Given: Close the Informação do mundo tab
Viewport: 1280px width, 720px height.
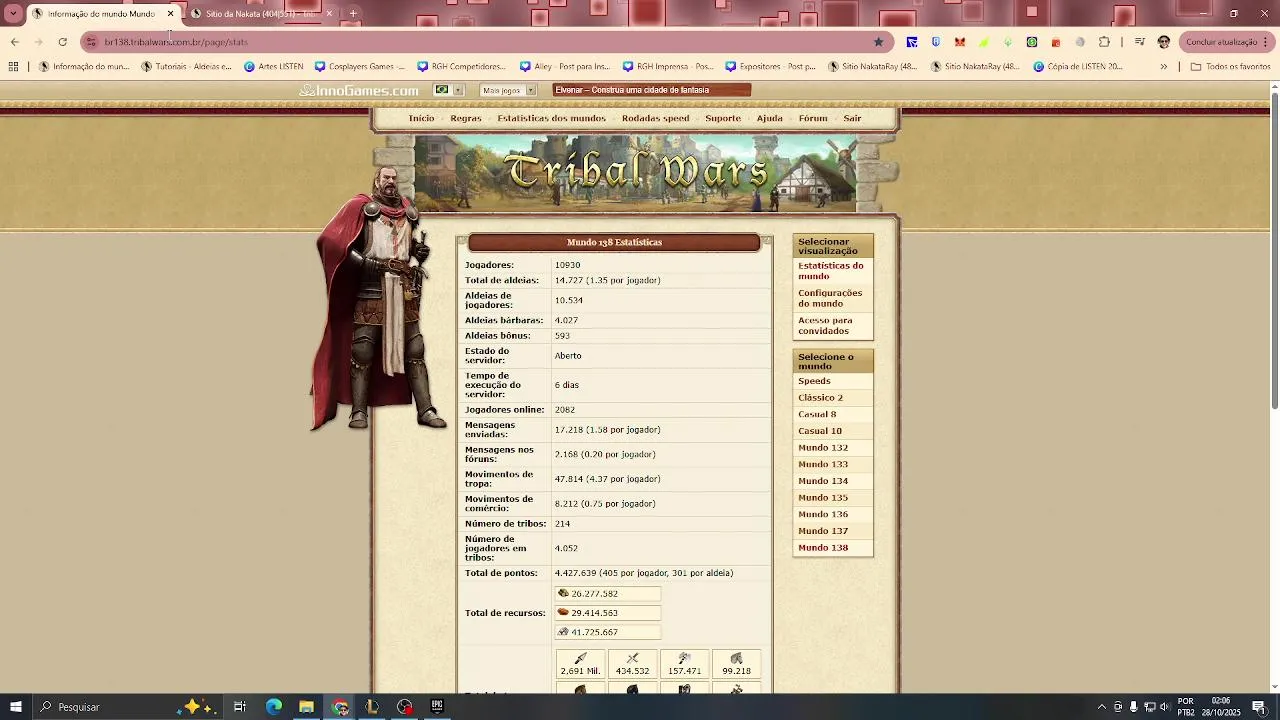Looking at the screenshot, I should (170, 14).
